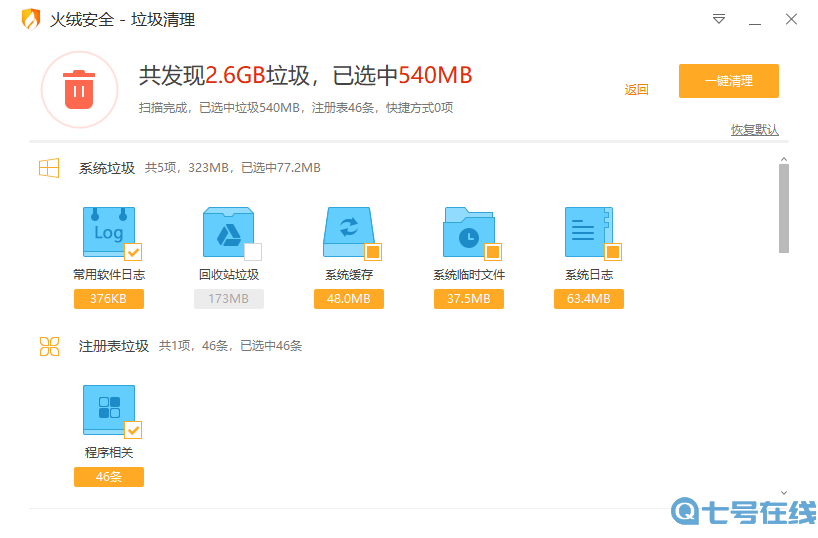
Task: Click 恢复默认 link
Action: click(754, 129)
